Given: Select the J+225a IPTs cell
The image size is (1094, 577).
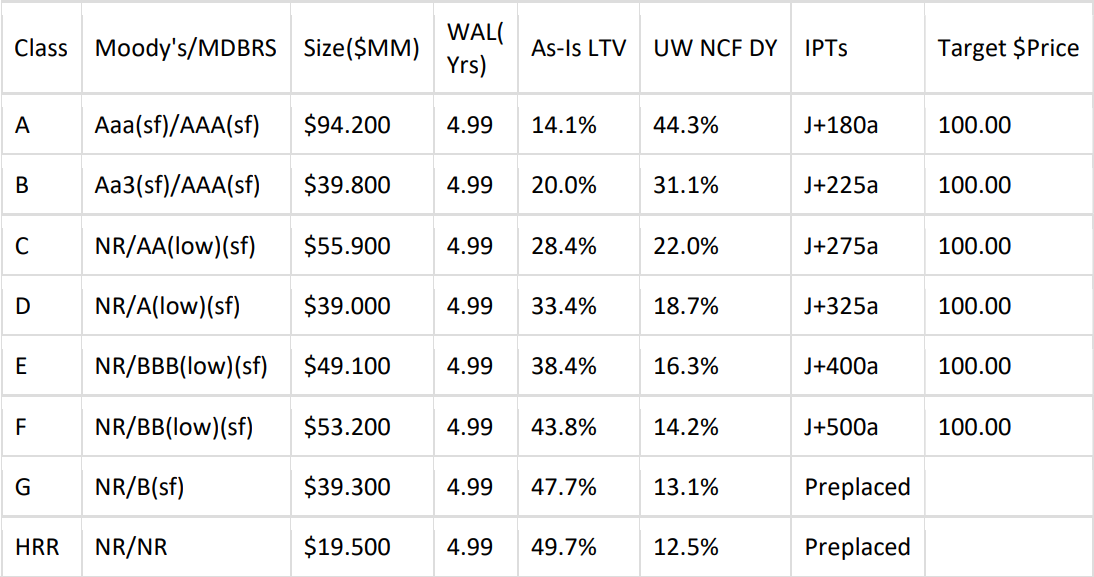Looking at the screenshot, I should click(841, 185).
